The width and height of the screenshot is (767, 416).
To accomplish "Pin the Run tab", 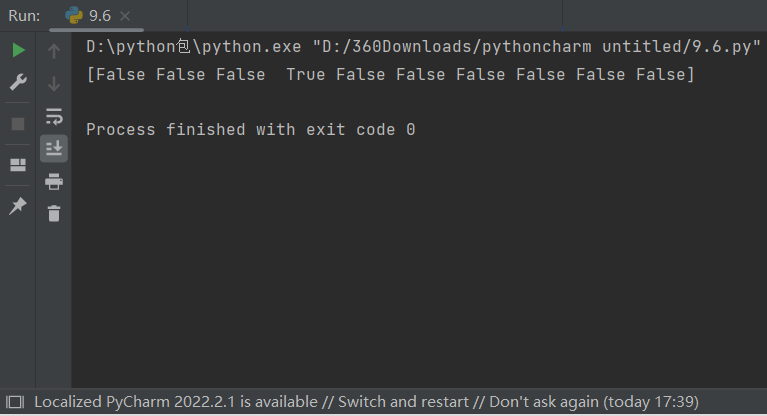I will (18, 206).
